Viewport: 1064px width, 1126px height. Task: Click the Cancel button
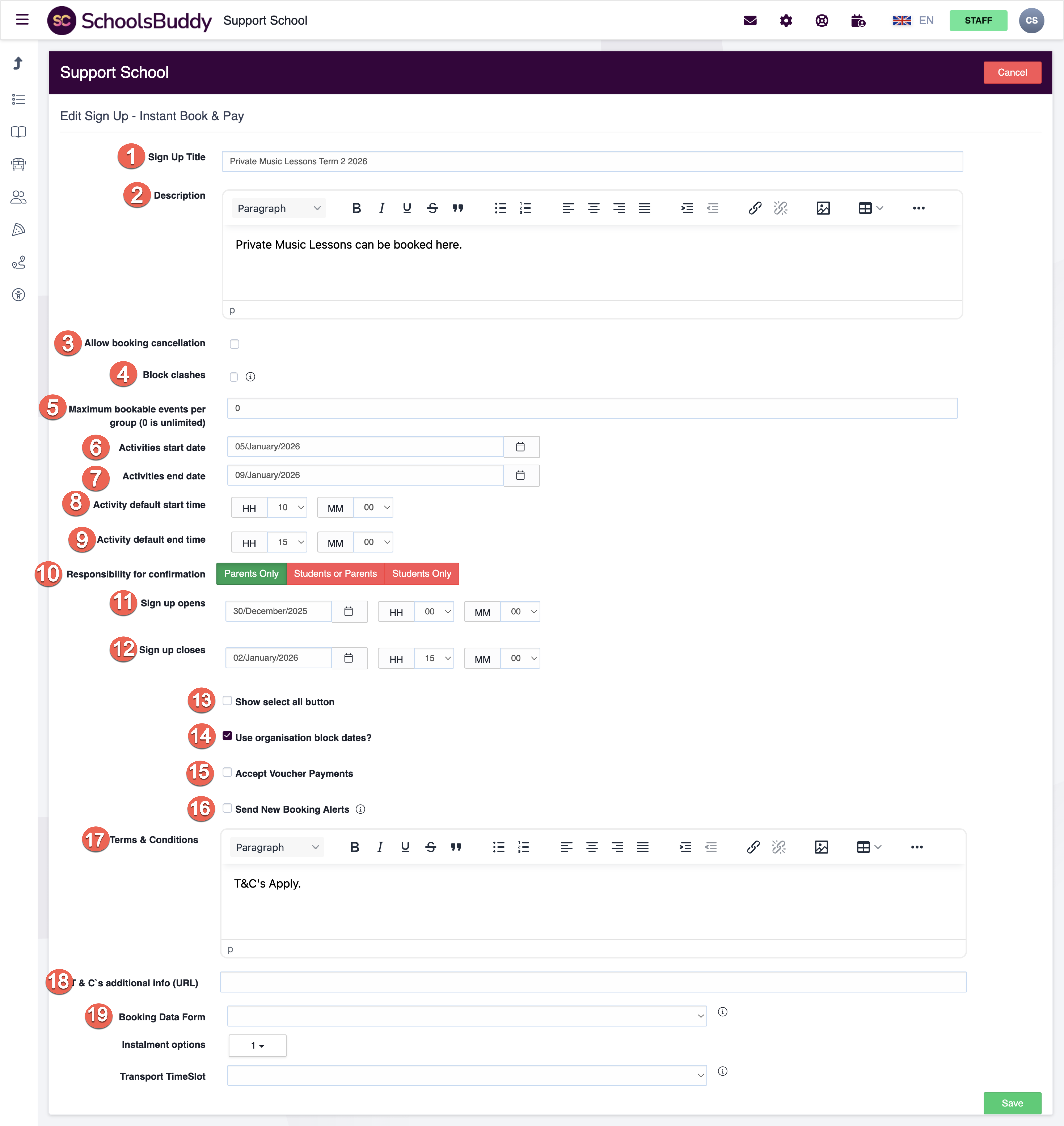(x=1012, y=73)
